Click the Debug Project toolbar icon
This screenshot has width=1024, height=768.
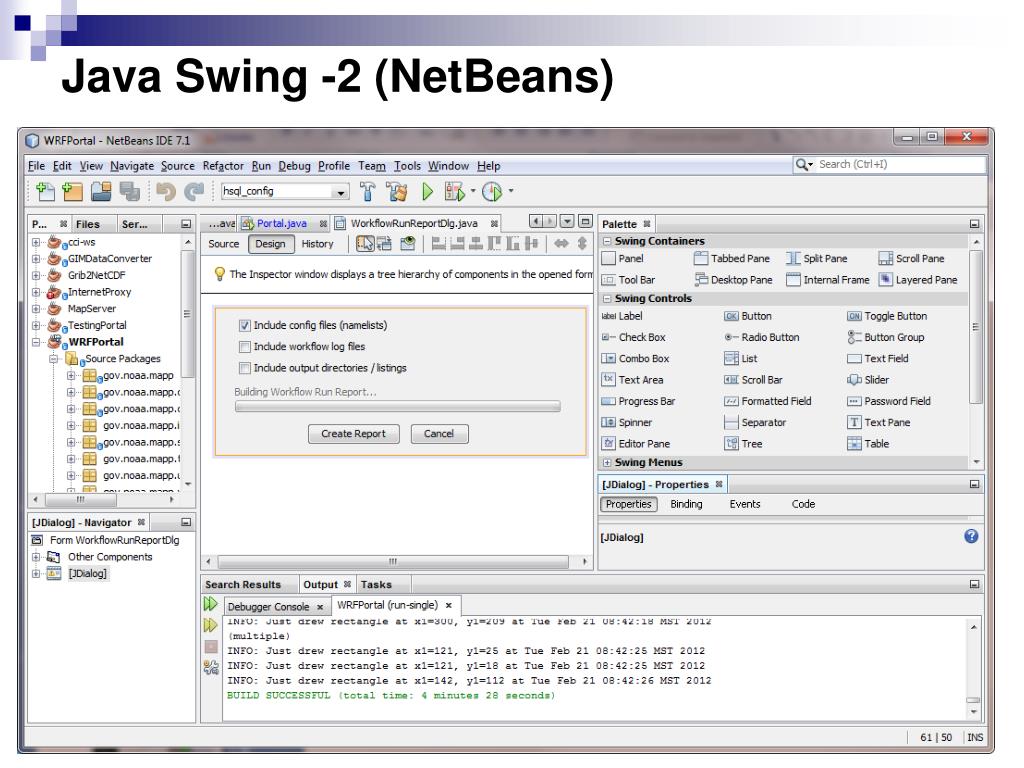point(455,191)
